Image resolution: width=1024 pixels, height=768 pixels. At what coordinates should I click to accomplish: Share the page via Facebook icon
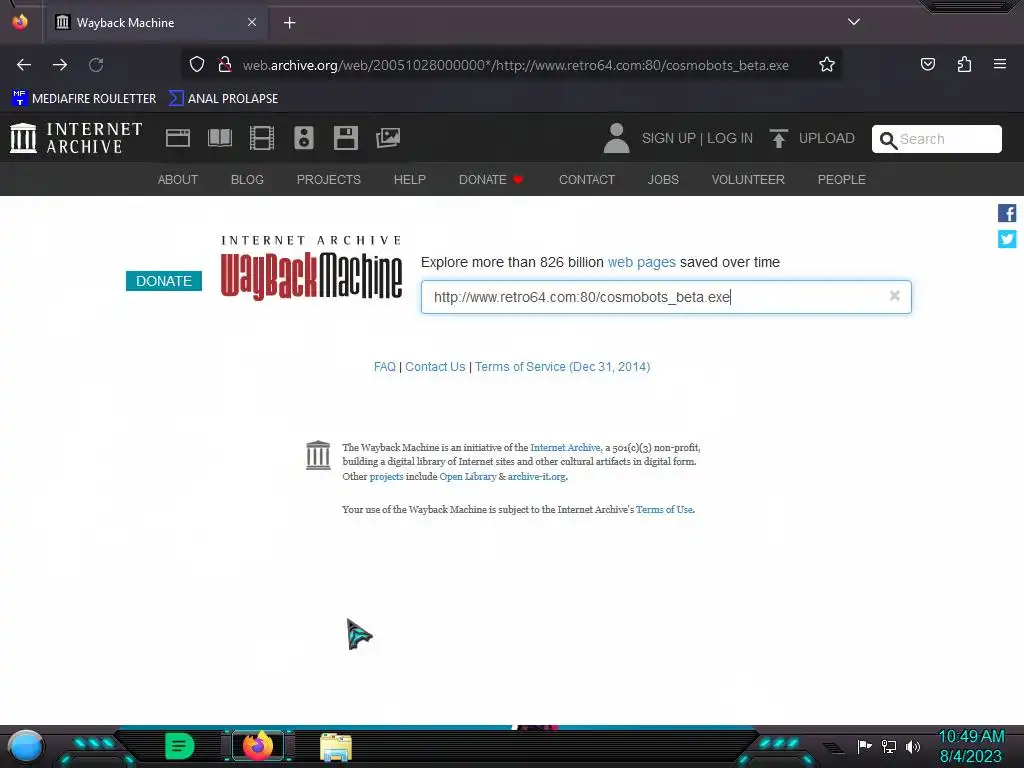coord(1007,214)
